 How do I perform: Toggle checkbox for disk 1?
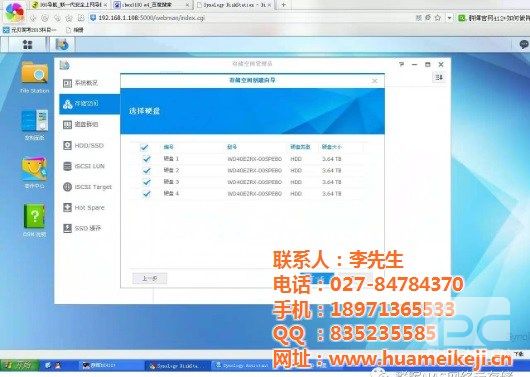click(x=146, y=159)
